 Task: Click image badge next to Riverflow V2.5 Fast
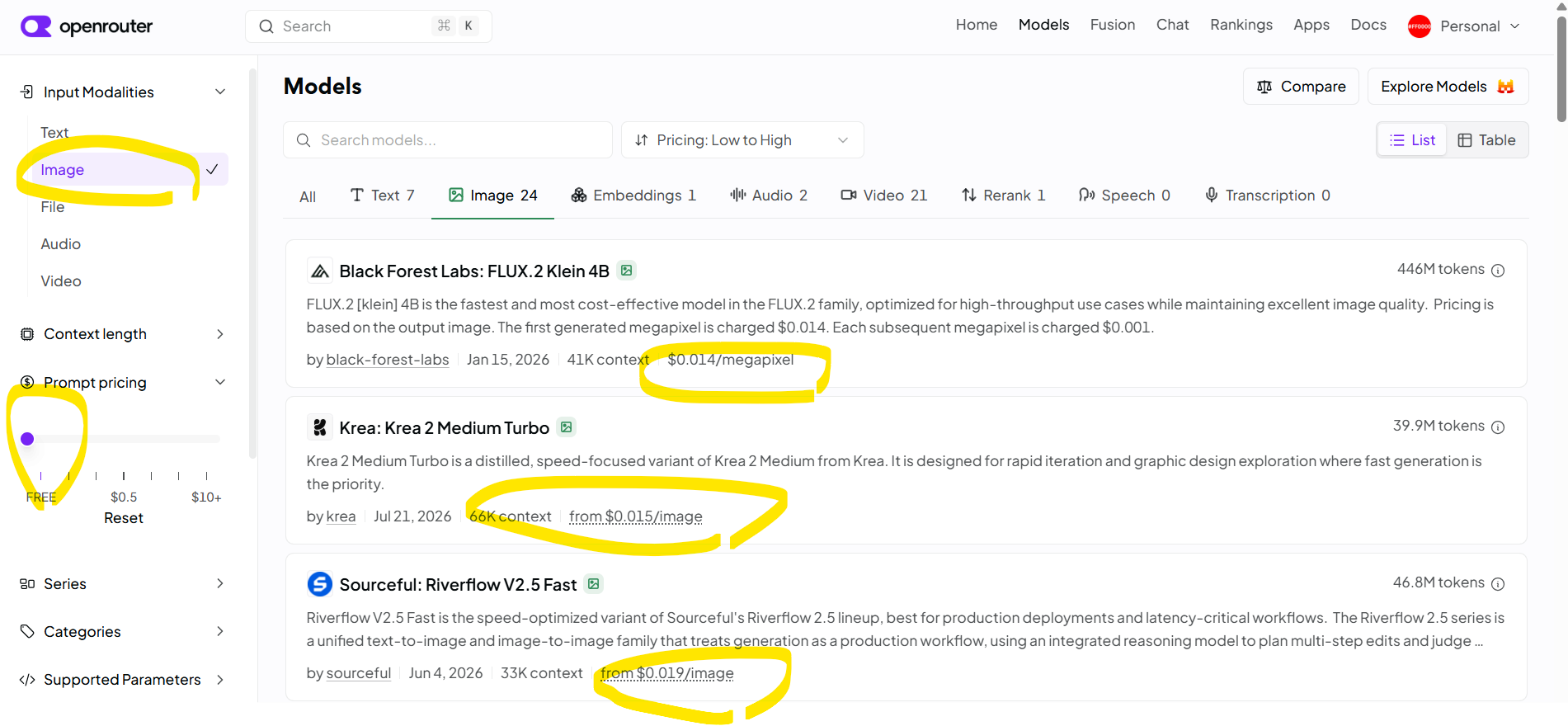(x=594, y=584)
